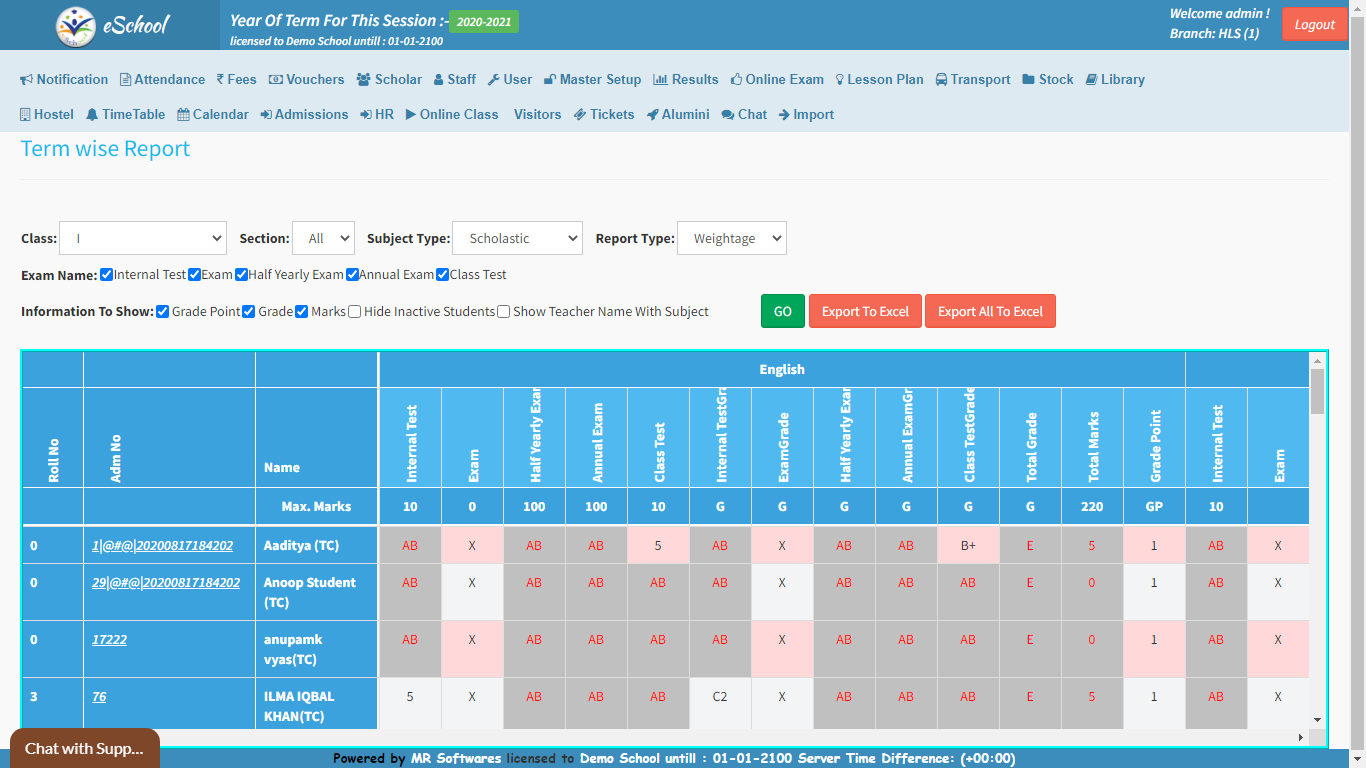Viewport: 1366px width, 768px height.
Task: Open the Class dropdown
Action: point(143,239)
